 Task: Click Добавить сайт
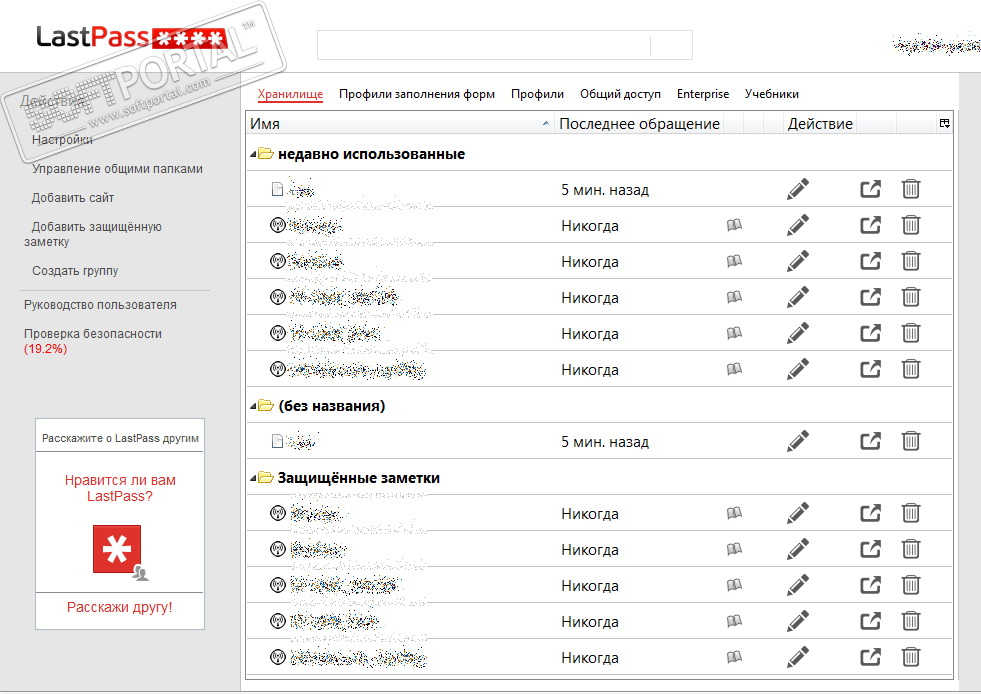73,198
